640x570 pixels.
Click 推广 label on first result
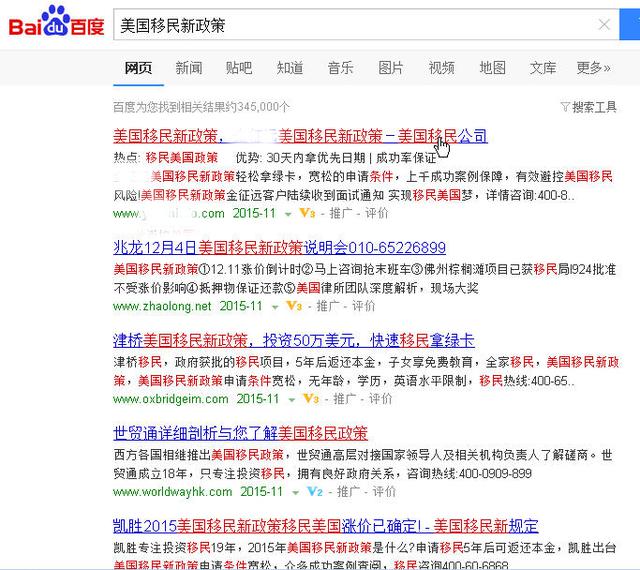coord(341,213)
